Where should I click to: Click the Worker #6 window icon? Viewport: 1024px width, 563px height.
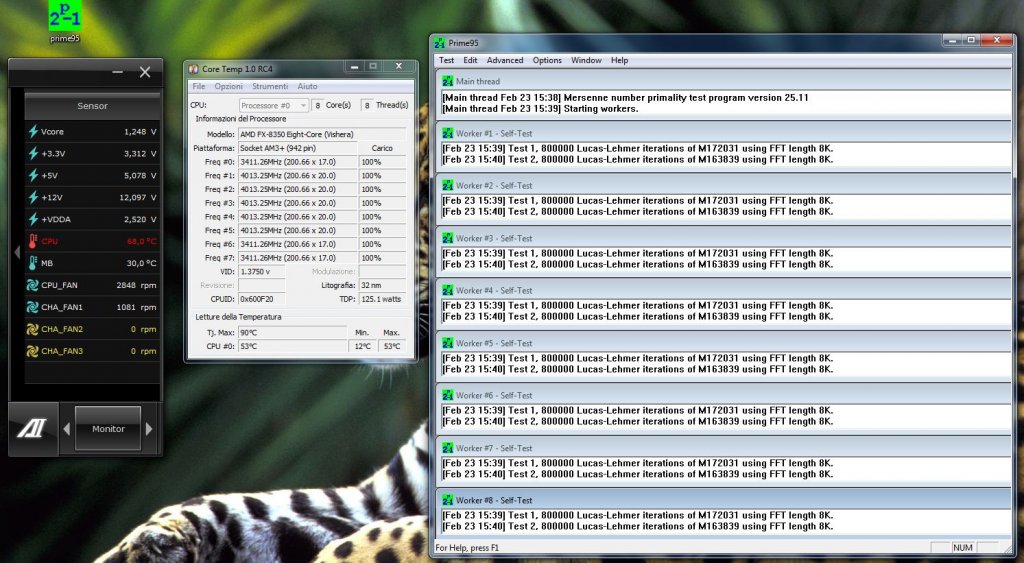click(447, 396)
